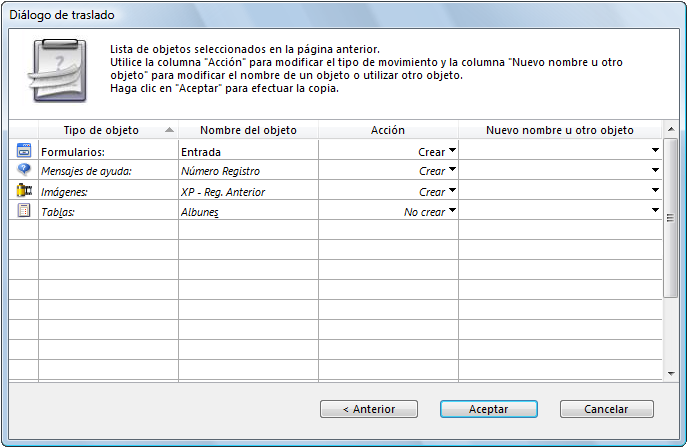The width and height of the screenshot is (687, 448).
Task: Click the scrollbar up arrow
Action: pos(671,130)
